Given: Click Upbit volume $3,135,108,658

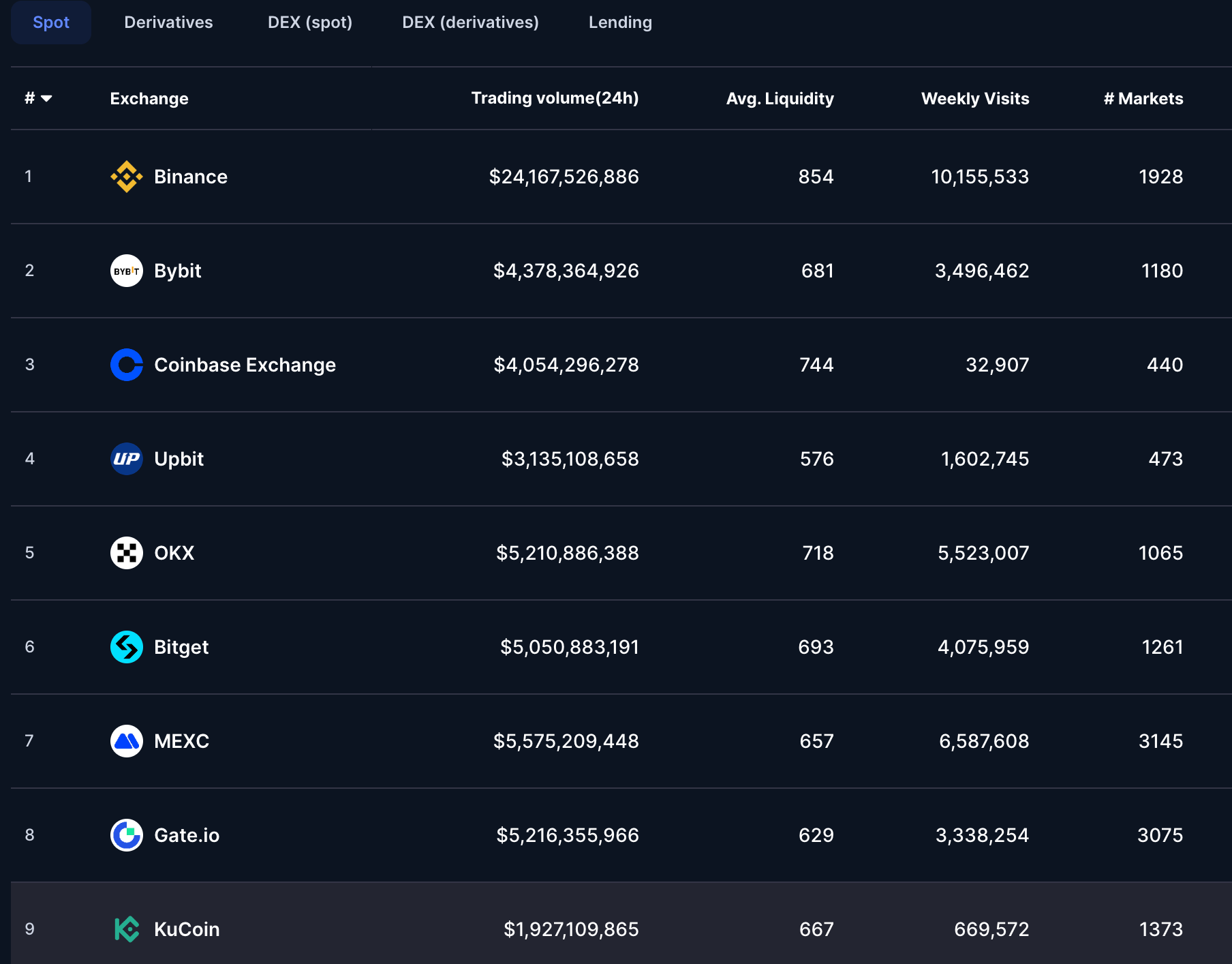Looking at the screenshot, I should click(570, 459).
